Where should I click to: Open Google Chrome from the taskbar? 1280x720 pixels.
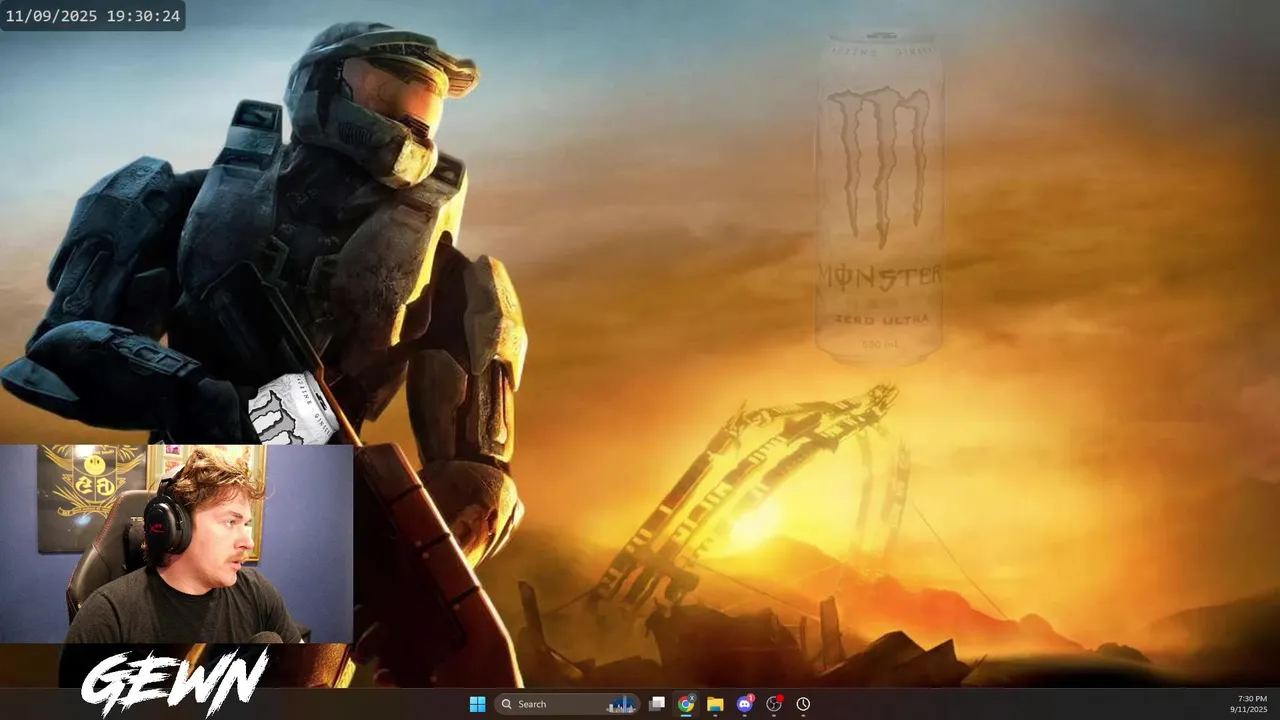686,704
